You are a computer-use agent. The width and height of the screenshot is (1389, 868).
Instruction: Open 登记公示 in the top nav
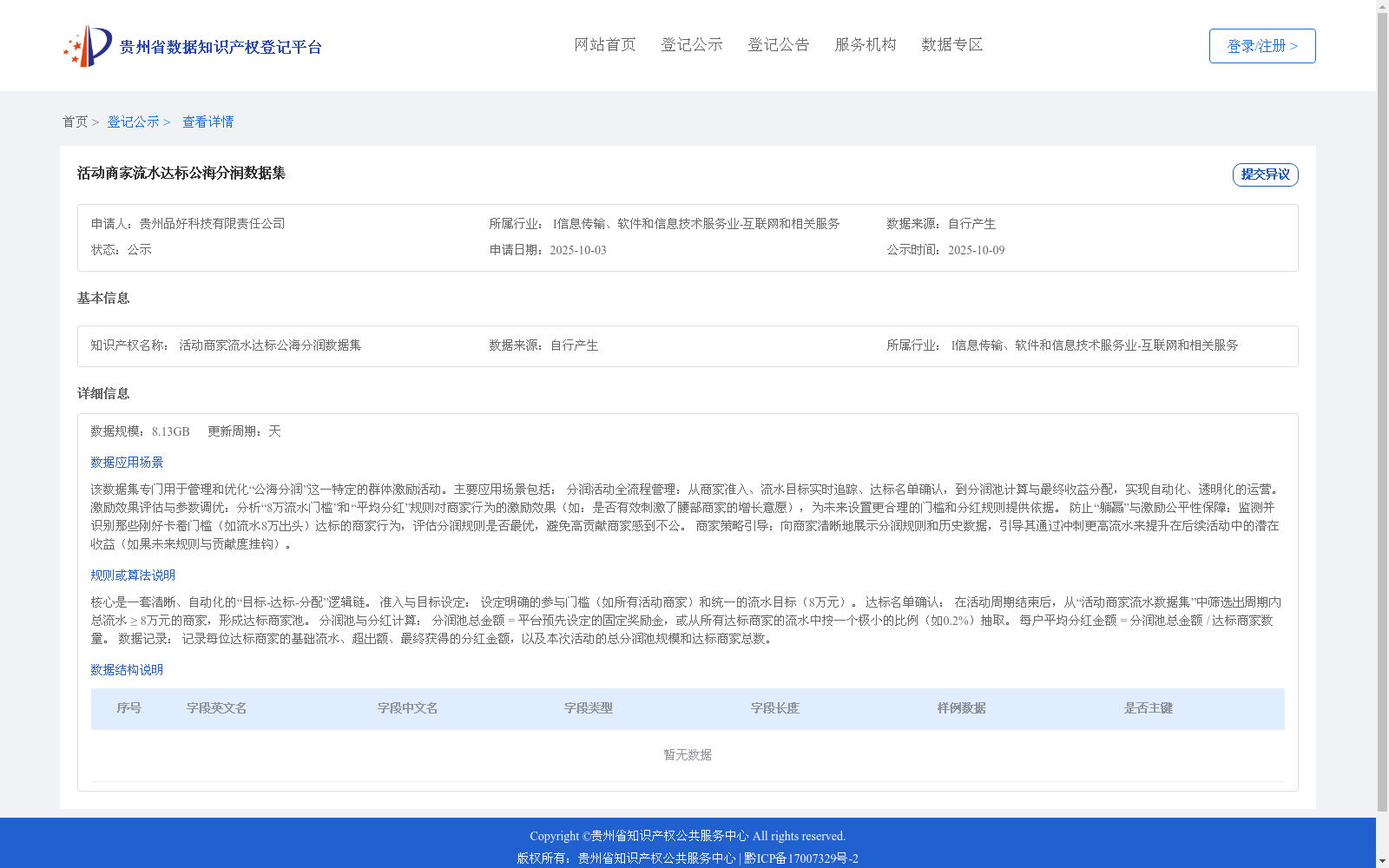(x=692, y=44)
